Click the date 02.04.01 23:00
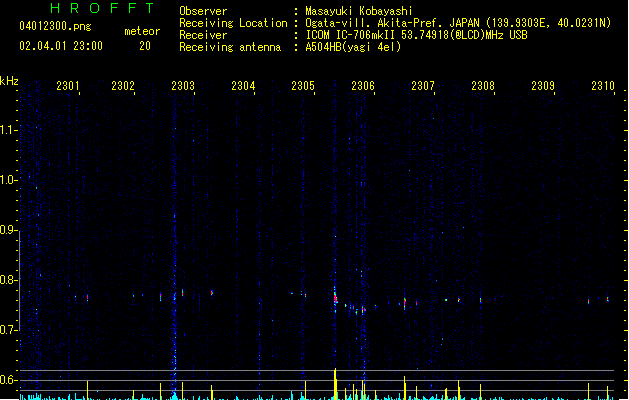 (x=61, y=46)
